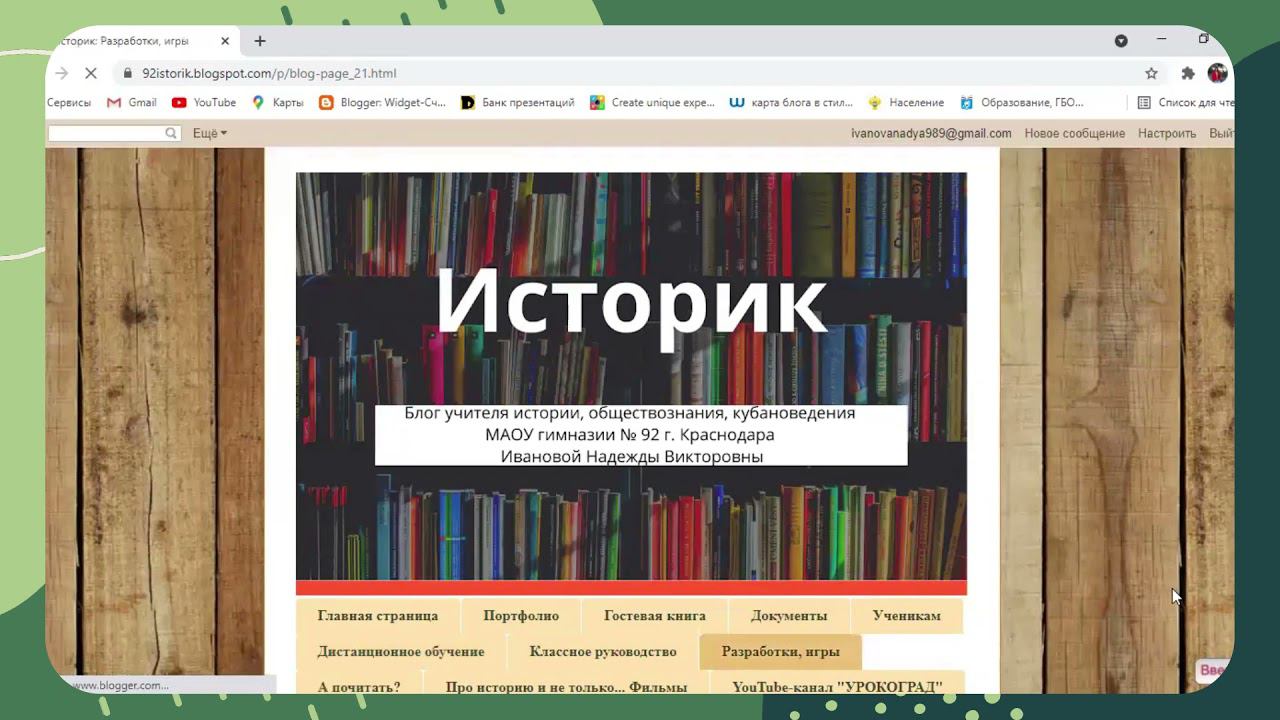Bookmark this page with the star icon
Screen dimensions: 1280x720
pos(1151,73)
